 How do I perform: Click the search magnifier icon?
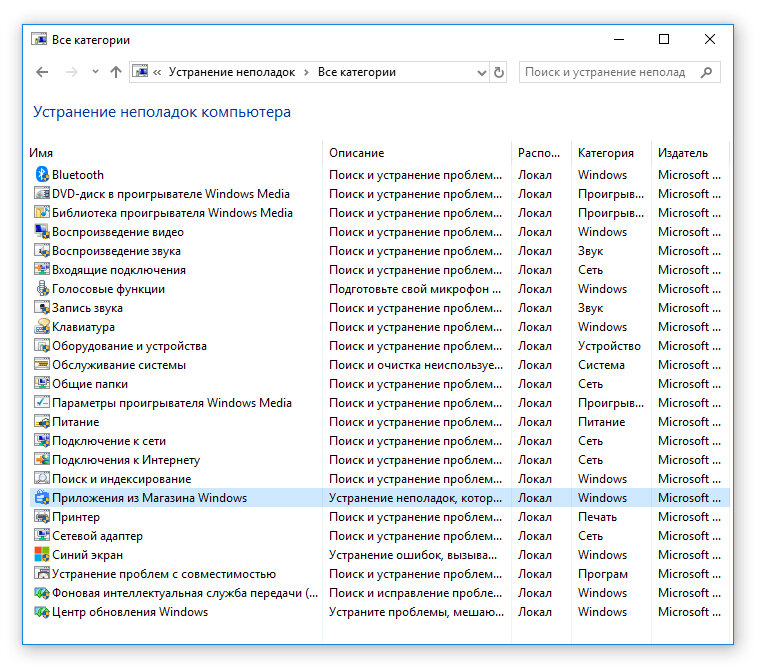coord(706,72)
